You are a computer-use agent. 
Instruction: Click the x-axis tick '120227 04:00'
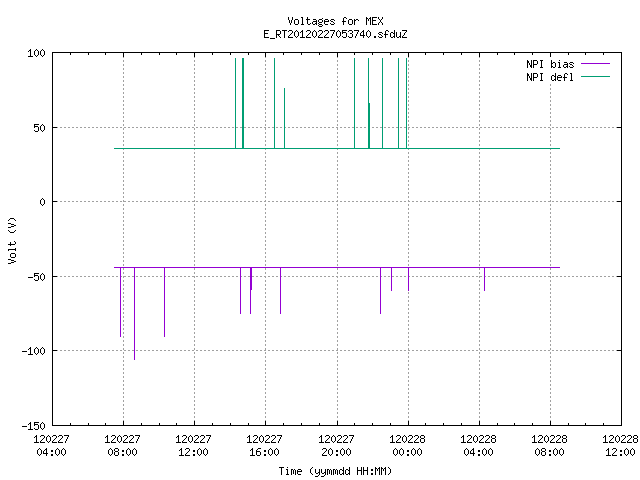pyautogui.click(x=51, y=446)
